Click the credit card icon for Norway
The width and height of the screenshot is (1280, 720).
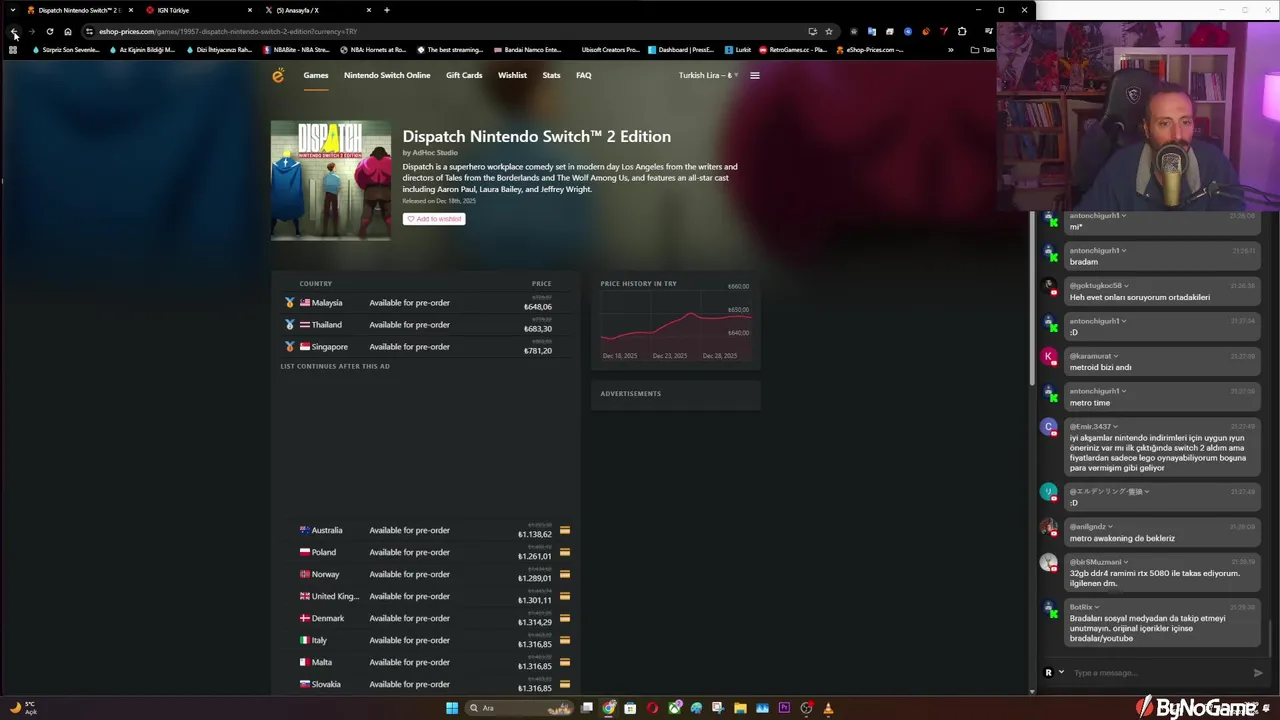tap(565, 574)
